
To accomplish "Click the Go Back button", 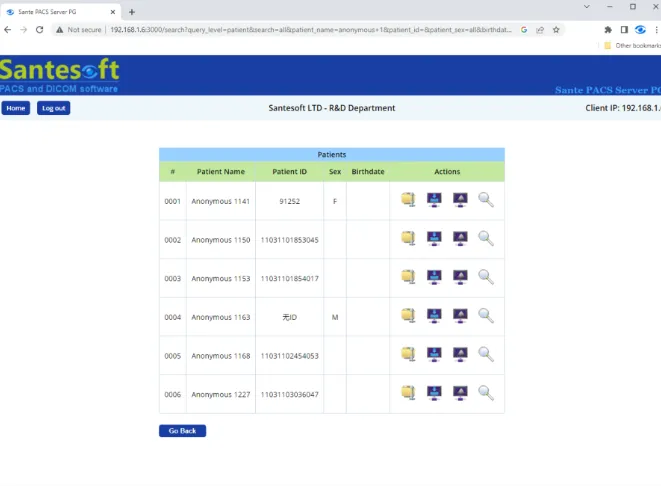I will tap(183, 431).
